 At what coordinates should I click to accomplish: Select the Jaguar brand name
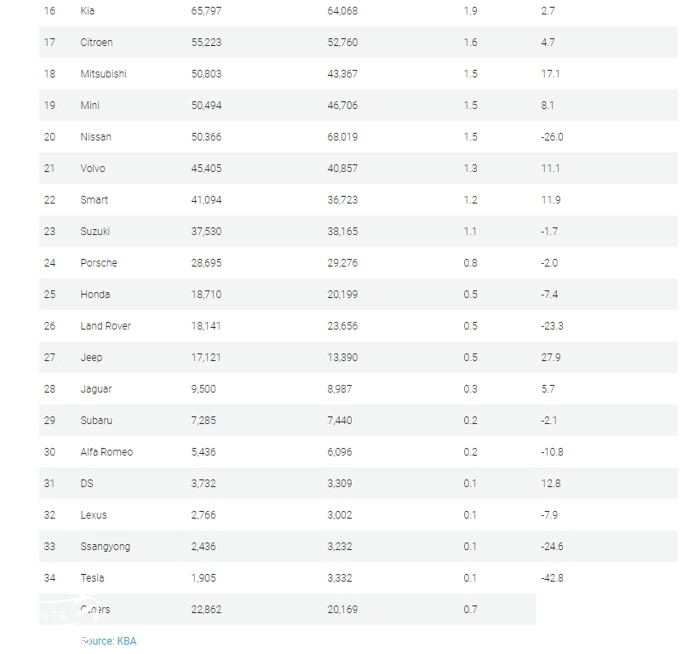point(96,389)
